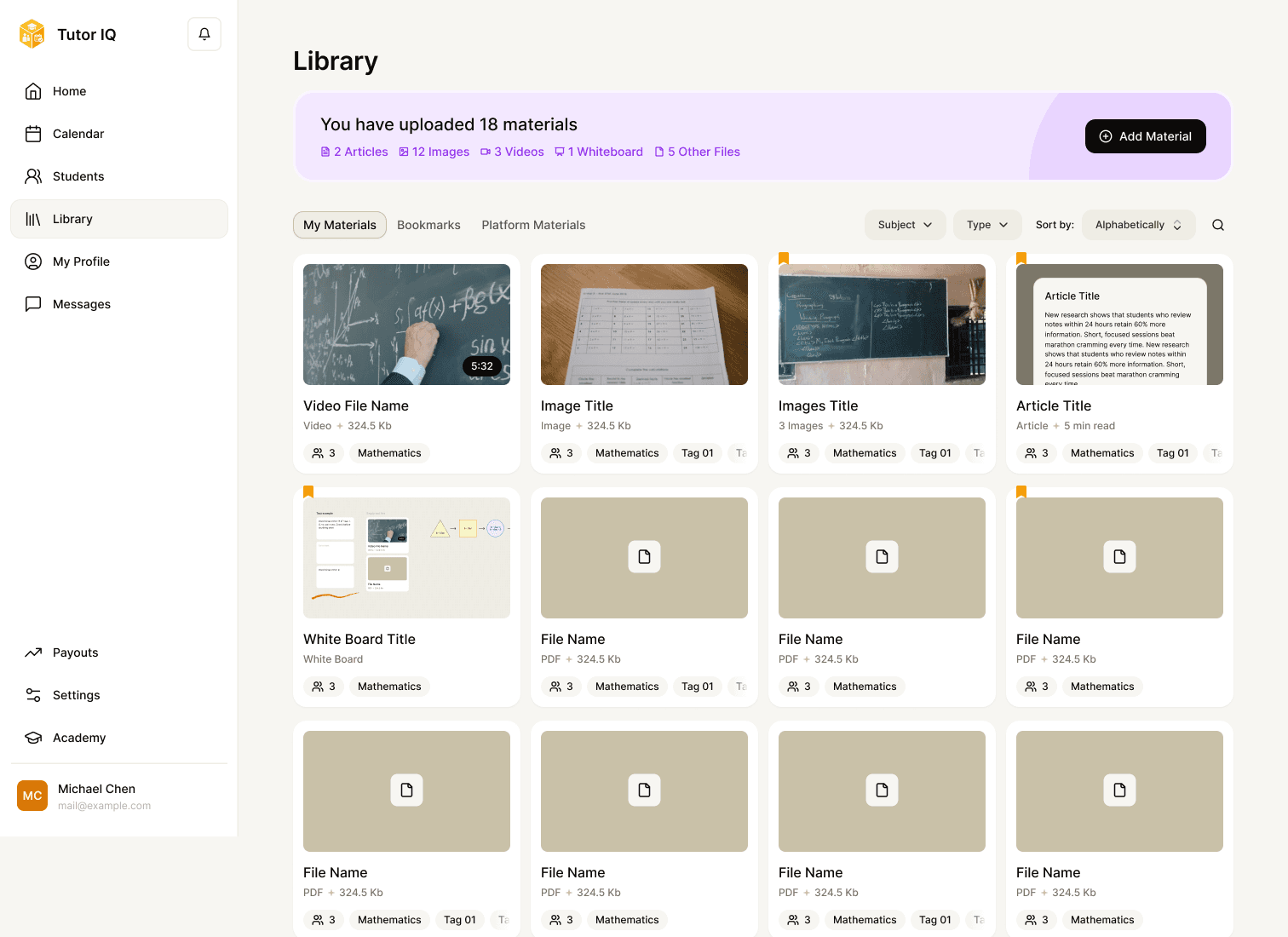Filter by 3 Videos link
1288x937 pixels.
pos(512,152)
